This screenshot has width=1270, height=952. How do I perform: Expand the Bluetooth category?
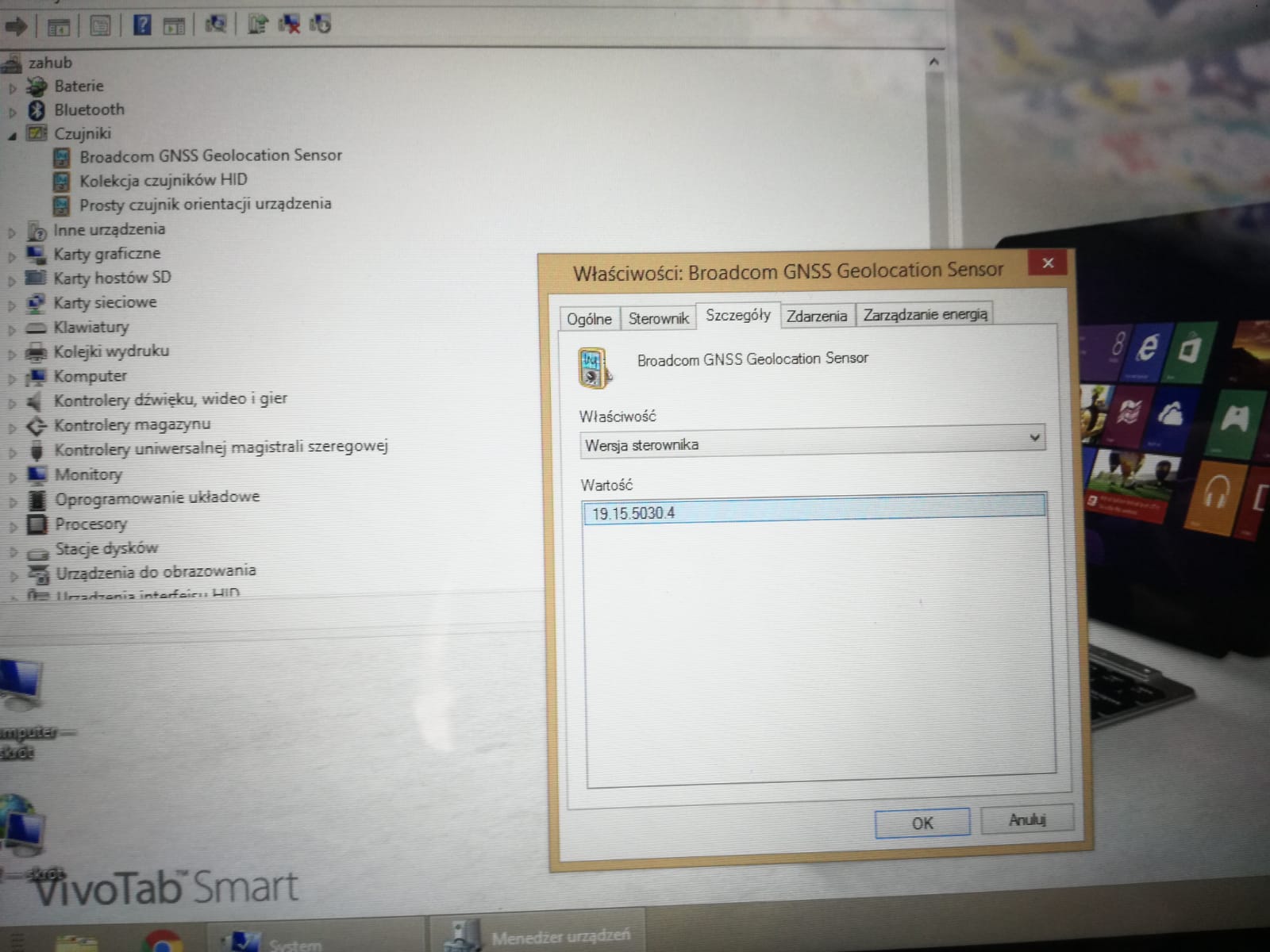(12, 112)
